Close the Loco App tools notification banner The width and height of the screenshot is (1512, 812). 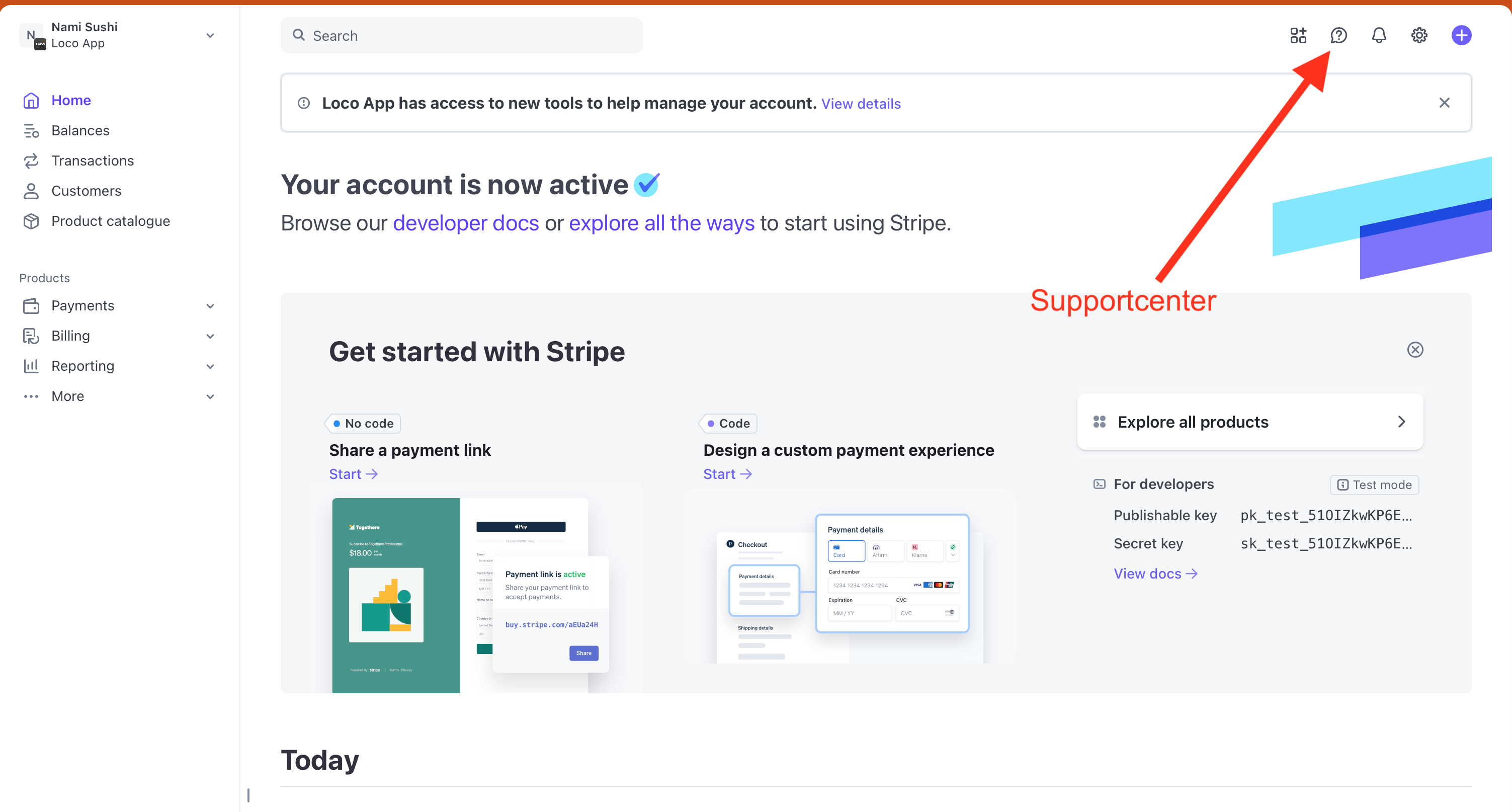click(1444, 103)
